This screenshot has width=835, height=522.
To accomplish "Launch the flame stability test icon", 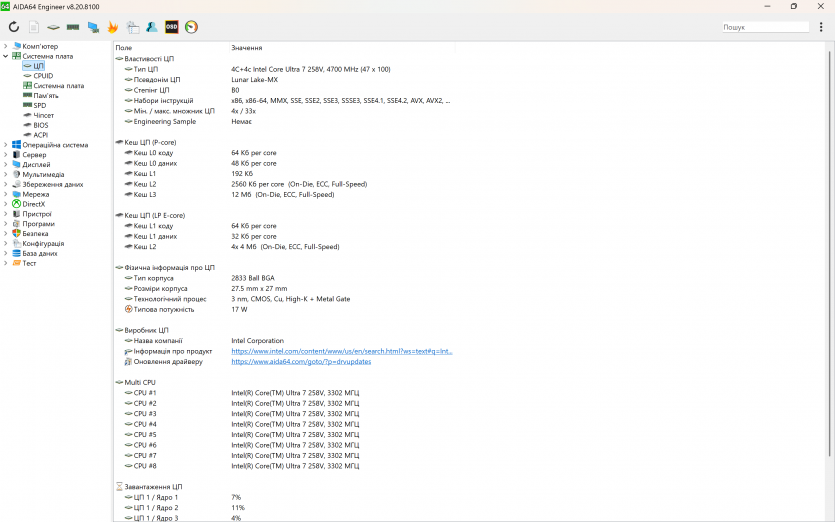I will pyautogui.click(x=113, y=27).
